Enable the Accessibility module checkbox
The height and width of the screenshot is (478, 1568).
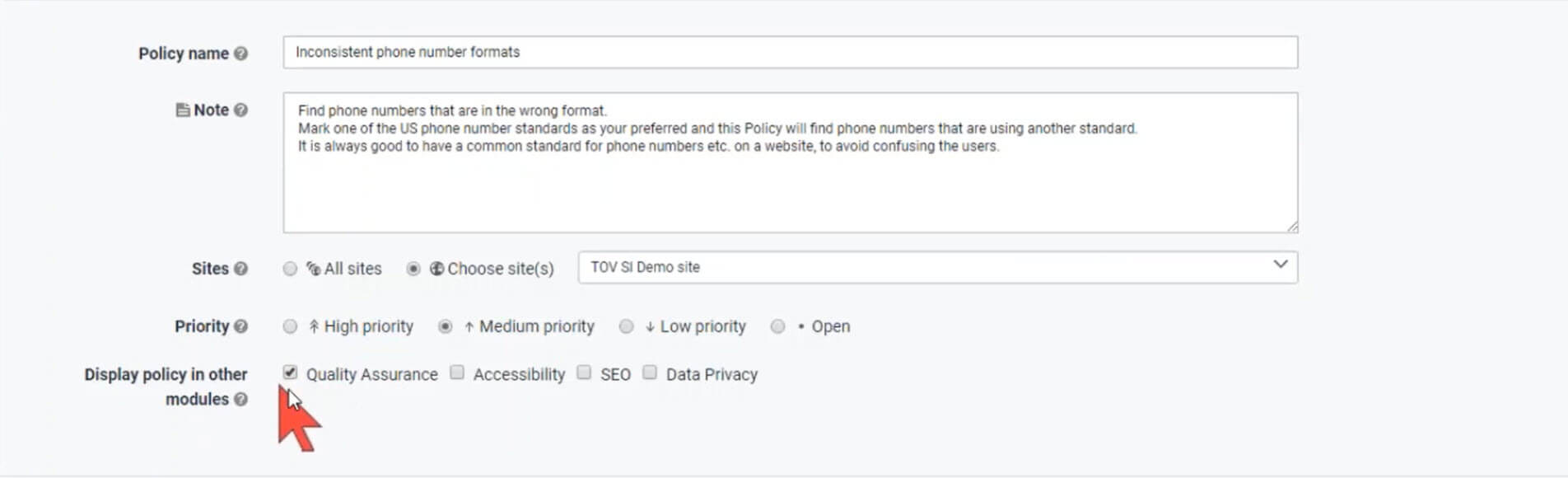coord(457,373)
